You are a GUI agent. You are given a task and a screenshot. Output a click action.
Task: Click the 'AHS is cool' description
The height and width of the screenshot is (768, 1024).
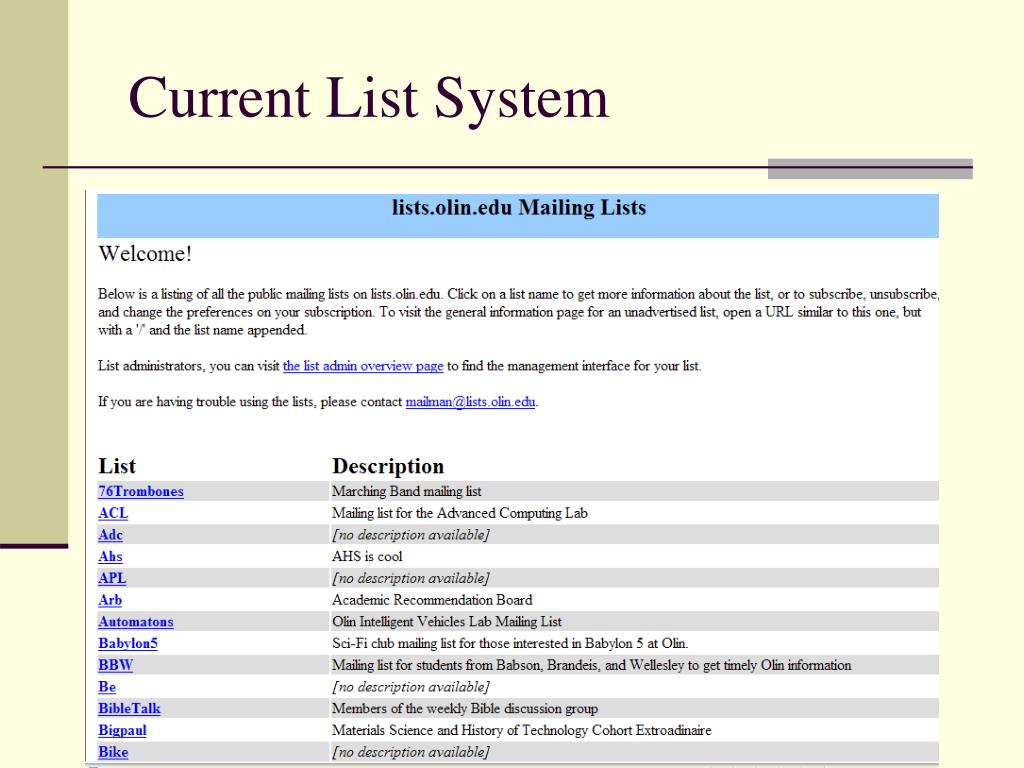click(x=367, y=556)
